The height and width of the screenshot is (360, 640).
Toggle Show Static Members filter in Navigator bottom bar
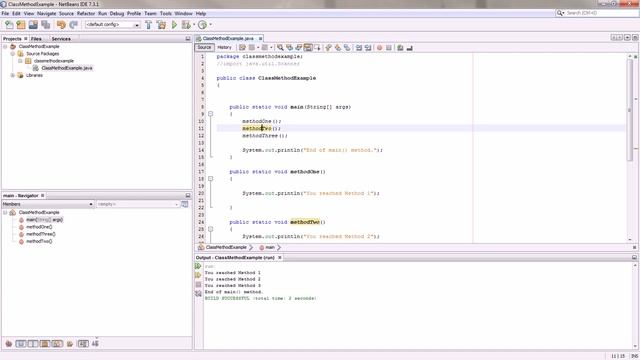(x=33, y=344)
